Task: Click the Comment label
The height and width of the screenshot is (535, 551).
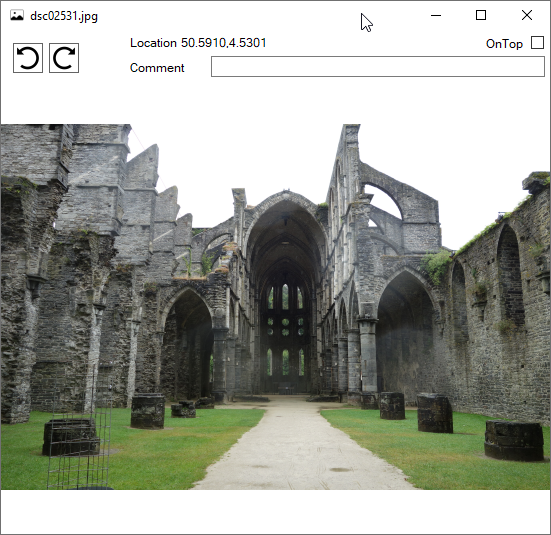Action: pyautogui.click(x=157, y=67)
